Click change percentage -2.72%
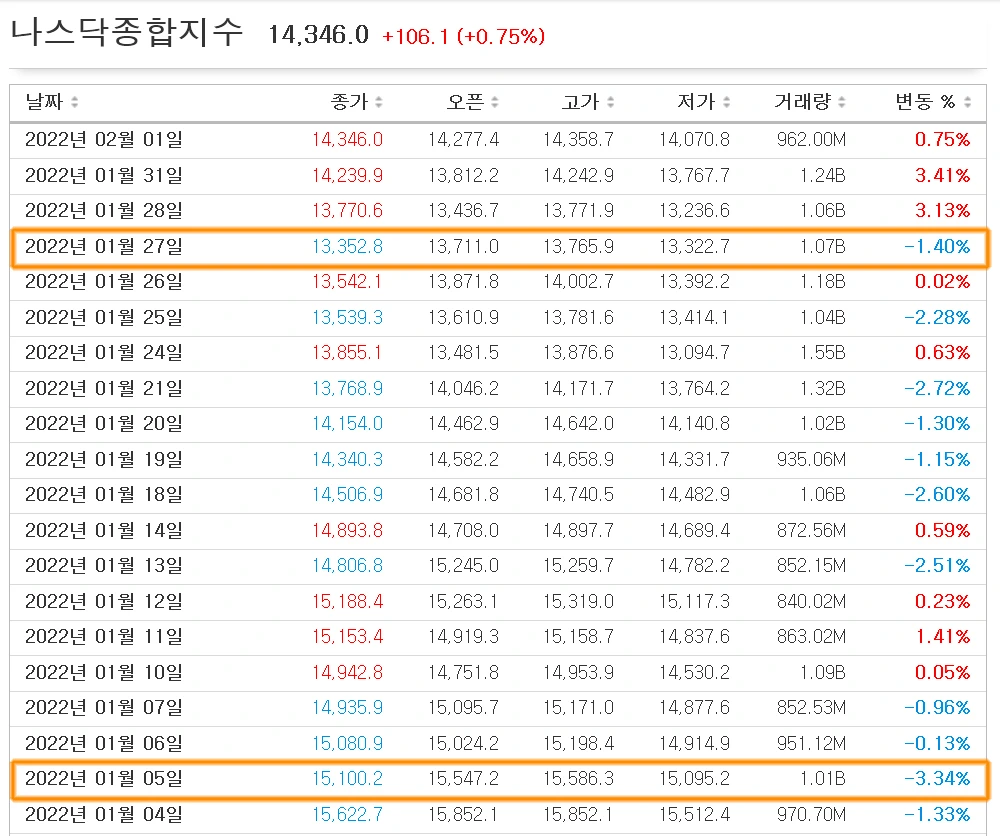The image size is (1000, 836). pos(938,388)
